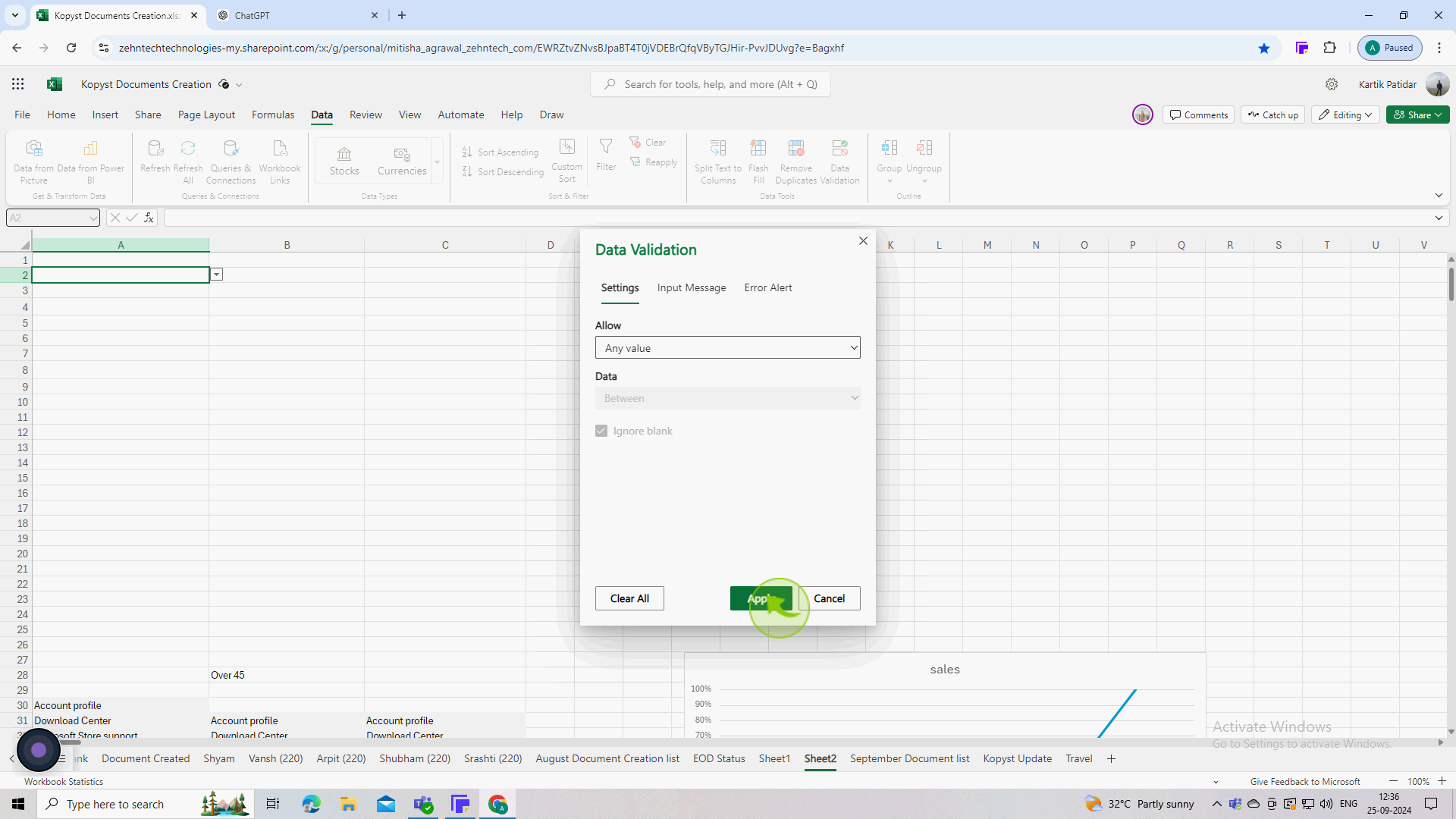
Task: Expand the Name Box dropdown
Action: [93, 218]
